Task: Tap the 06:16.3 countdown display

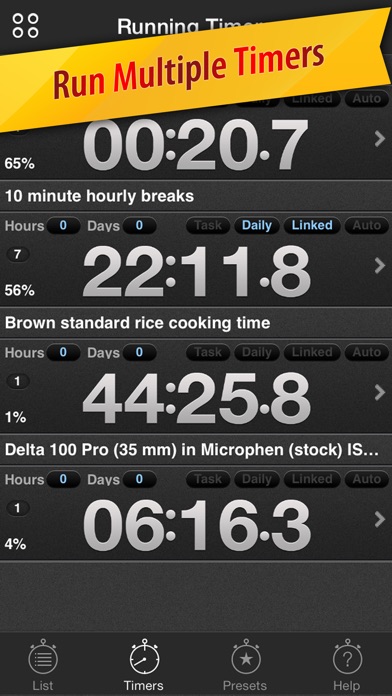Action: point(197,525)
